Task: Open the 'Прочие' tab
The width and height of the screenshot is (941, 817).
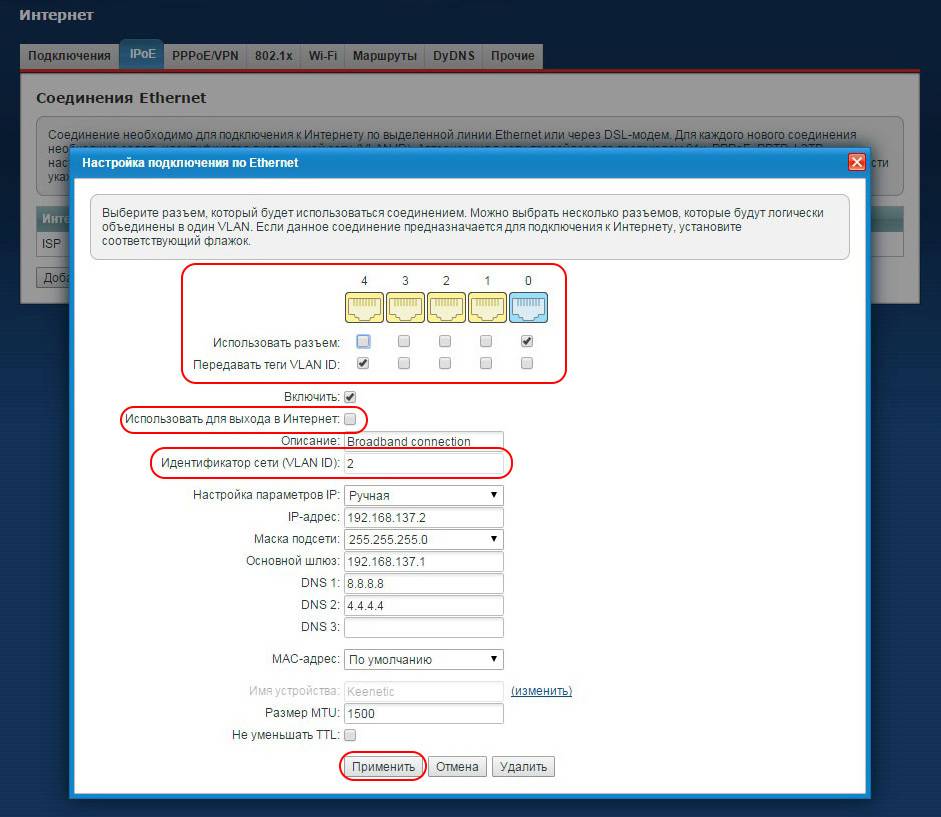Action: click(513, 56)
